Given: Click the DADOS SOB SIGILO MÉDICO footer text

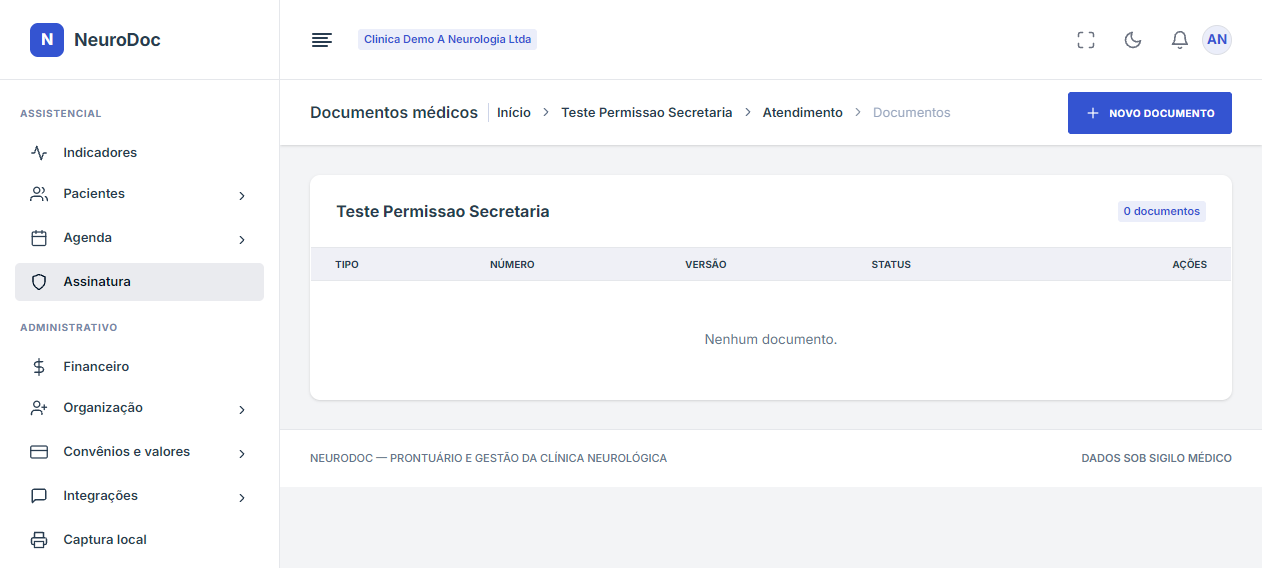Looking at the screenshot, I should point(1157,458).
